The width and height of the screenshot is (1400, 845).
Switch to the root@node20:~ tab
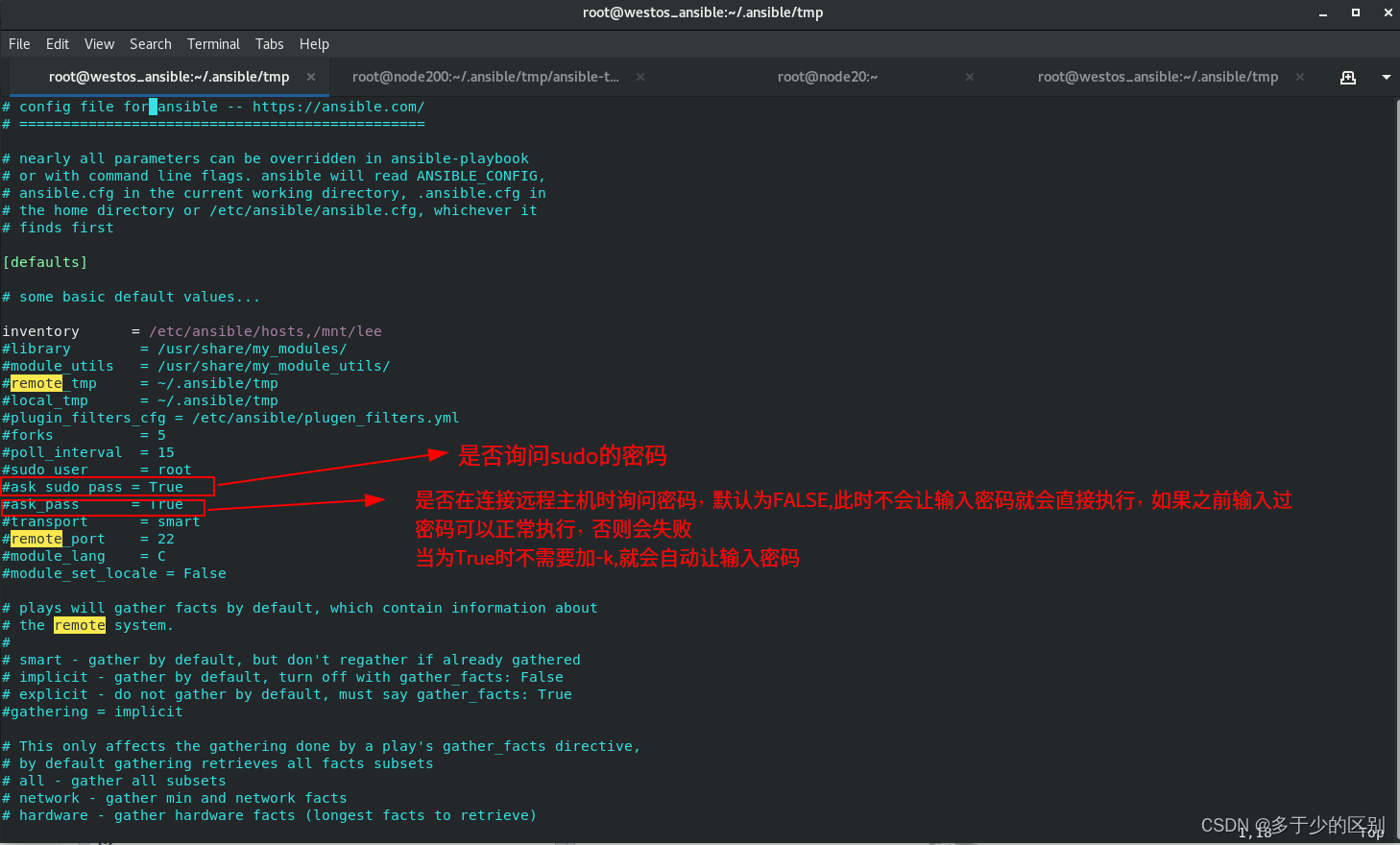coord(828,77)
